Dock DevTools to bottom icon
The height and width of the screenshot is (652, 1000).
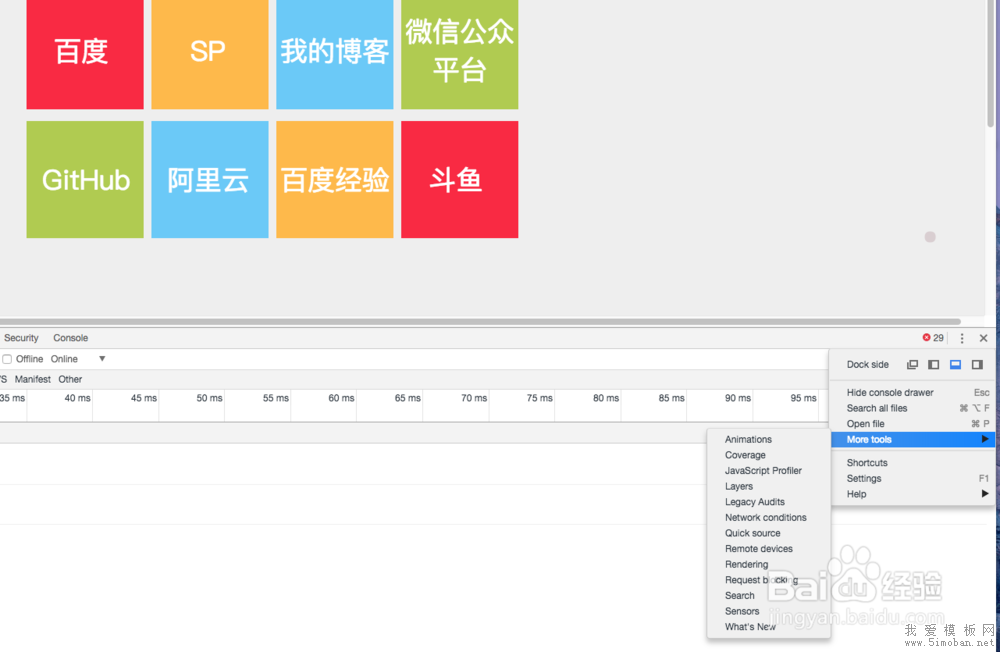(x=955, y=365)
